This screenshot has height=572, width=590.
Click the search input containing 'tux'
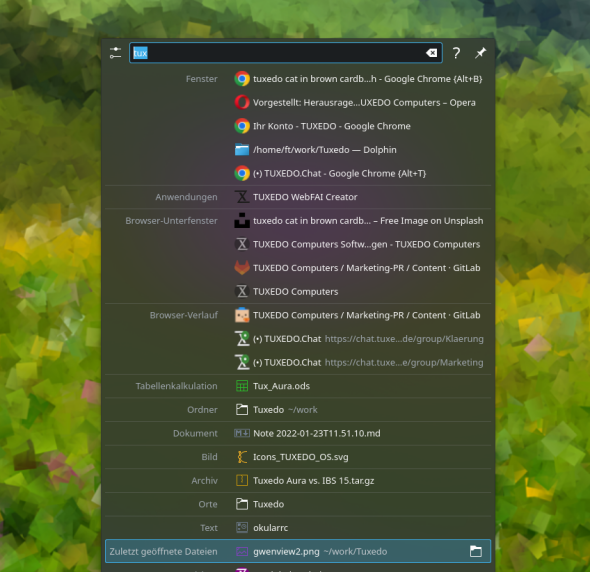(x=286, y=53)
